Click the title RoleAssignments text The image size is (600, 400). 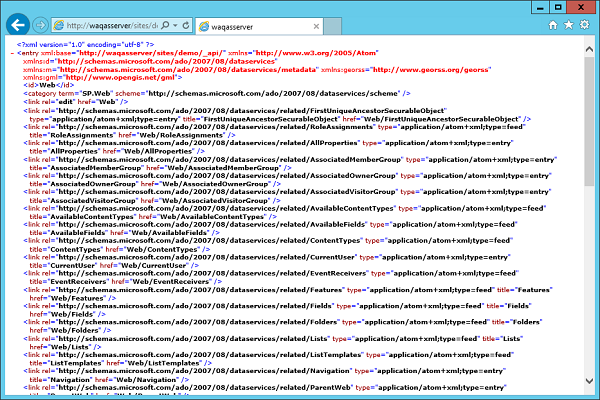[72, 135]
